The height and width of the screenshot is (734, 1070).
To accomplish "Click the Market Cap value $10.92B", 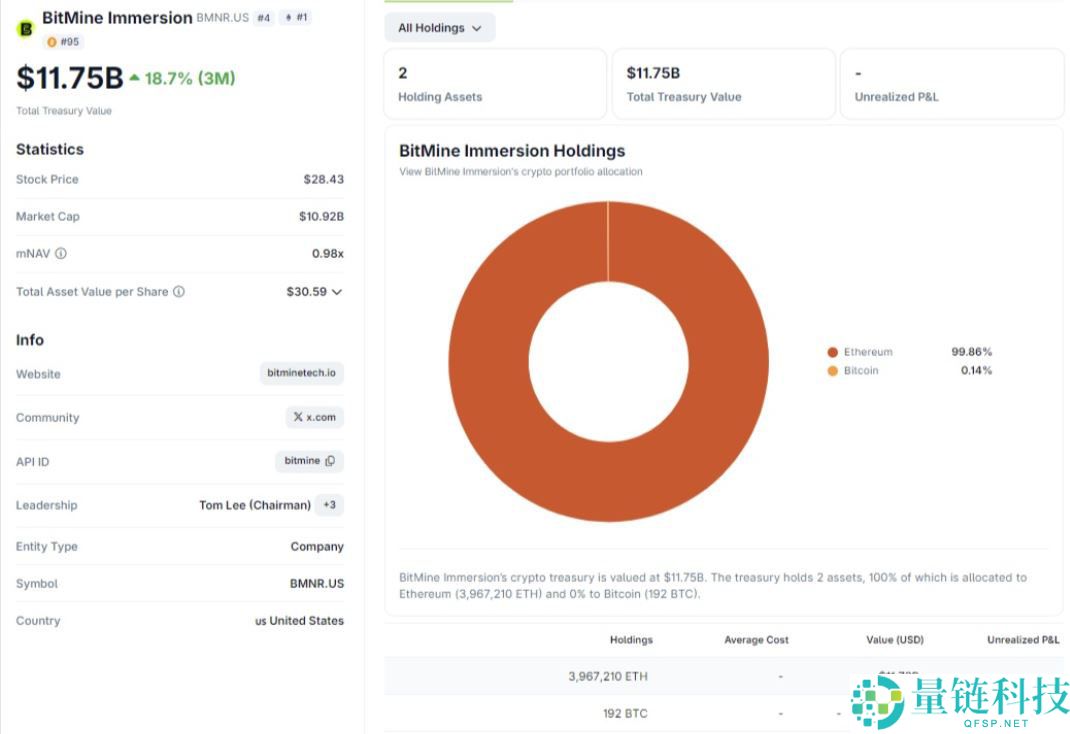I will (x=321, y=216).
